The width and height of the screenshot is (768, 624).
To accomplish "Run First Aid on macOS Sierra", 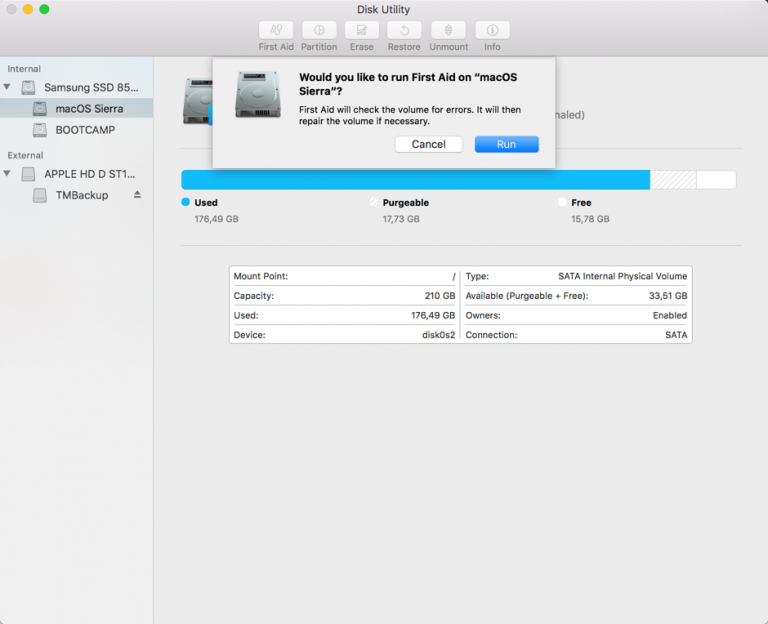I will tap(506, 144).
